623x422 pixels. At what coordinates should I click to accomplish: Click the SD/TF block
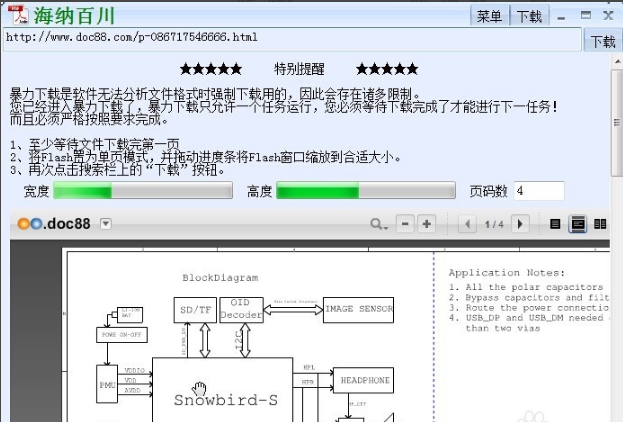195,310
